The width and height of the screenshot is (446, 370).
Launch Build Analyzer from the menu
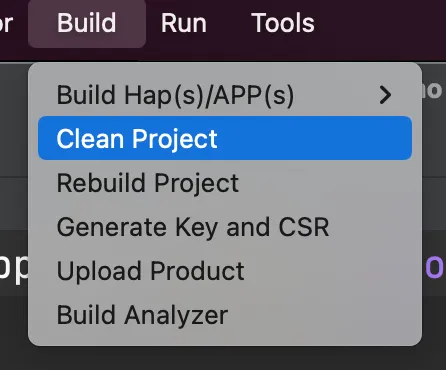[225, 315]
